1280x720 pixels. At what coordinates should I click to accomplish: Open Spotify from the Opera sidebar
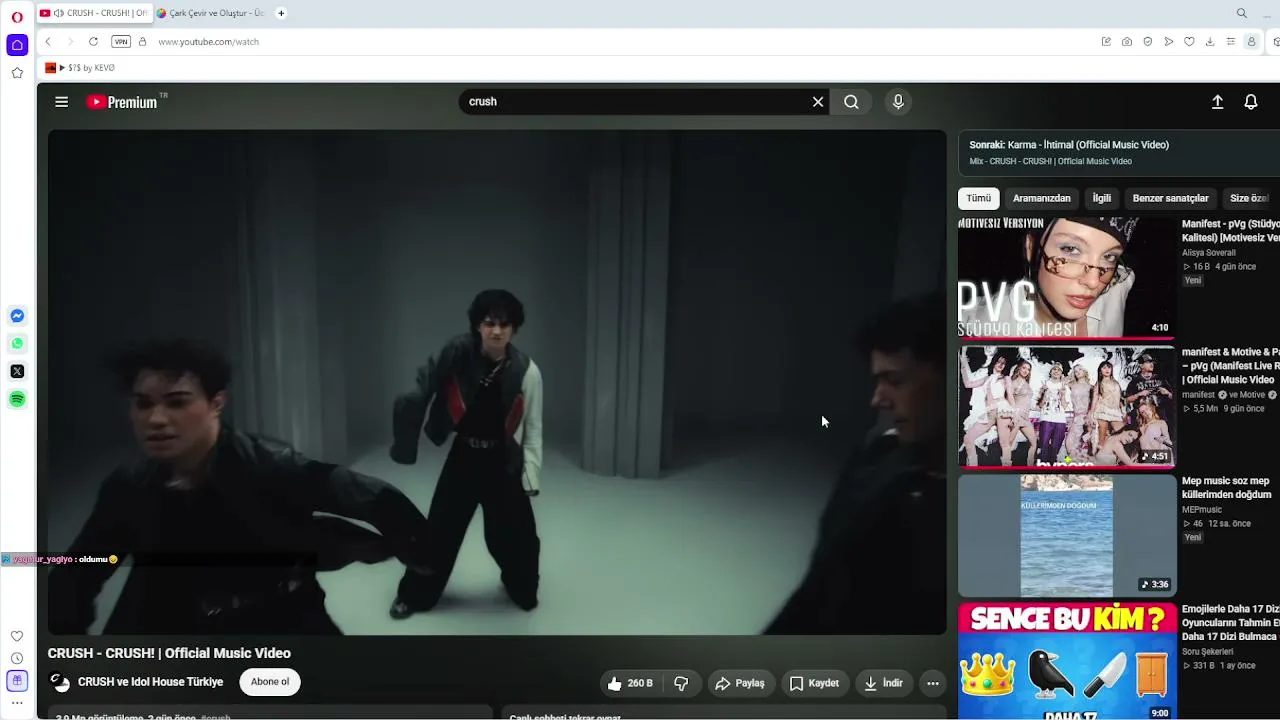click(17, 399)
